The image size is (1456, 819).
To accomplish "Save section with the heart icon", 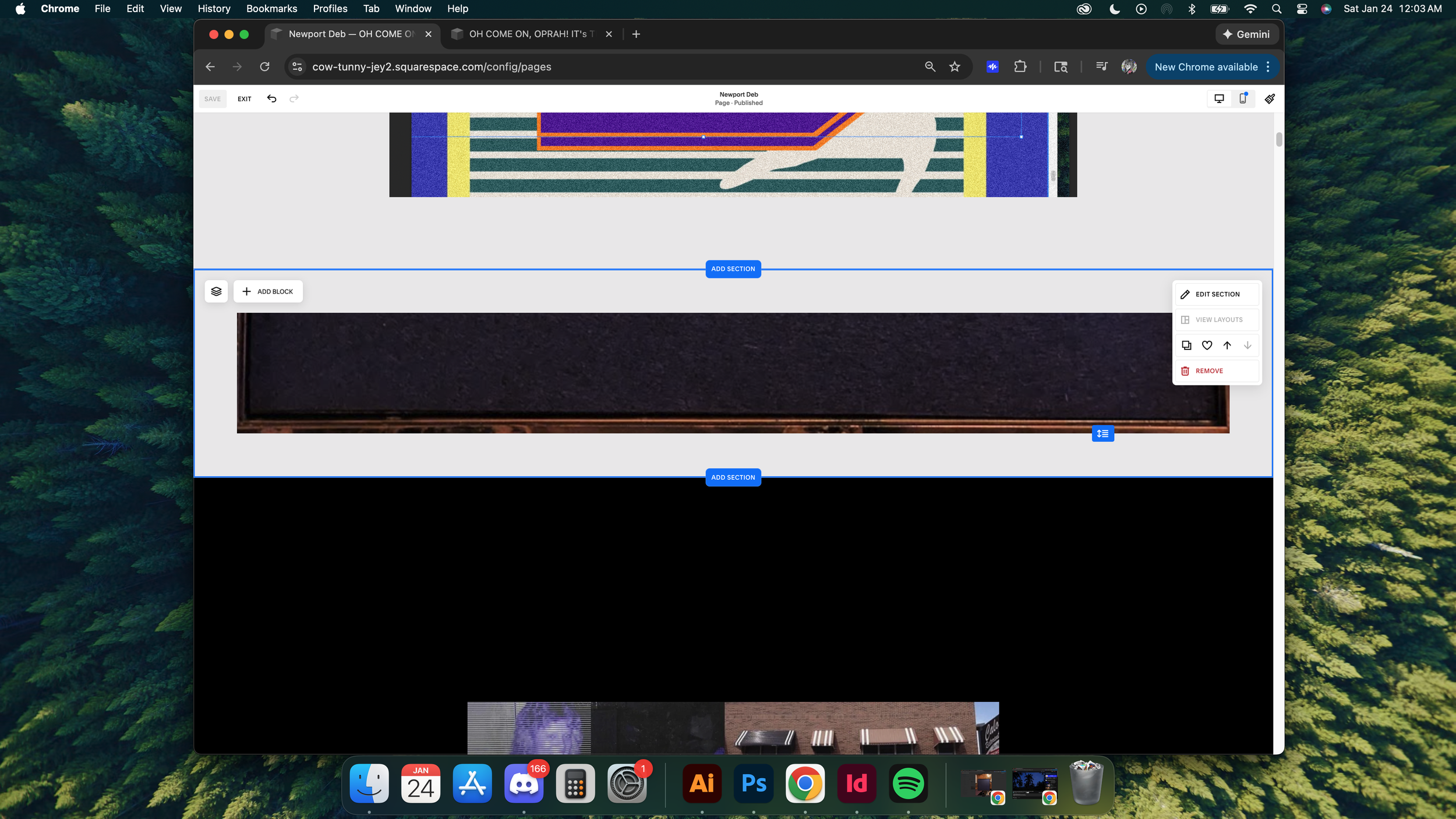I will pos(1207,345).
